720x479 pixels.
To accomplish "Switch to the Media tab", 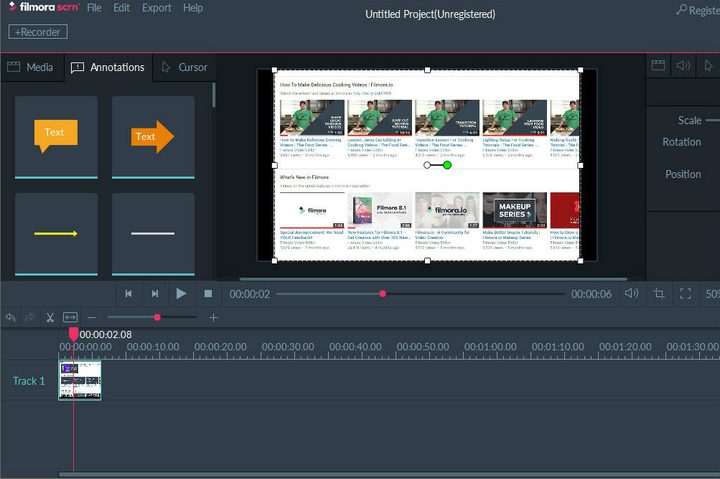I will tap(31, 68).
